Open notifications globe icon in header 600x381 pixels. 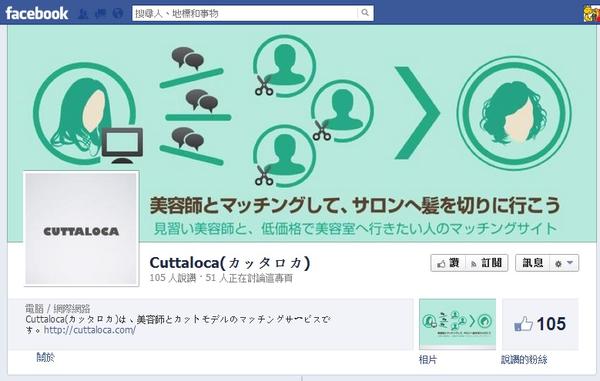pos(118,14)
